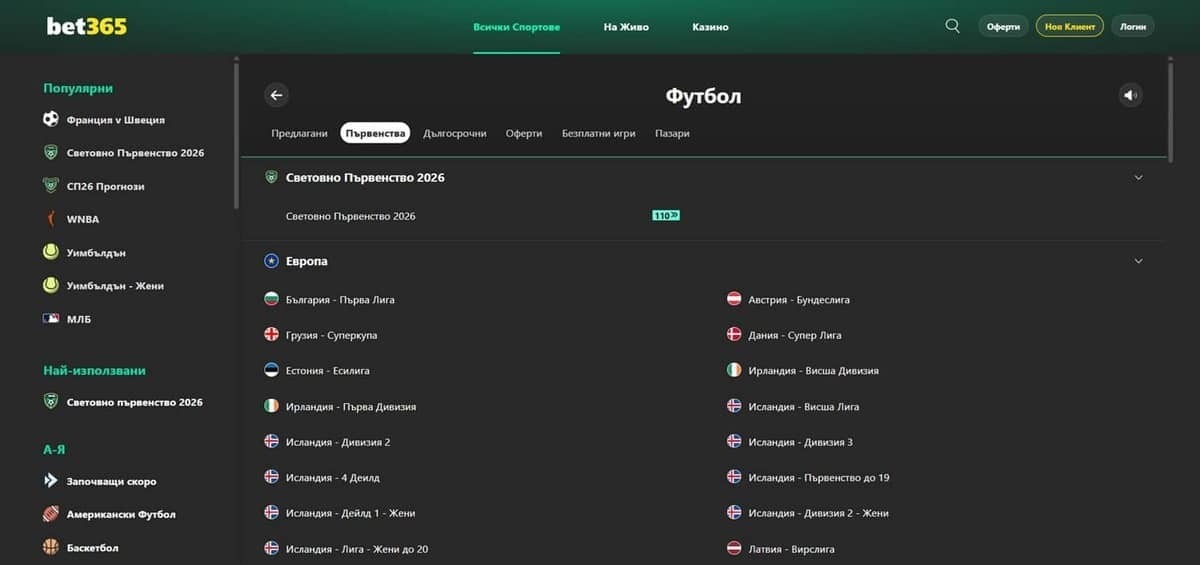The width and height of the screenshot is (1200, 565).
Task: Open Исландия - Висша Лига
Action: [x=804, y=406]
